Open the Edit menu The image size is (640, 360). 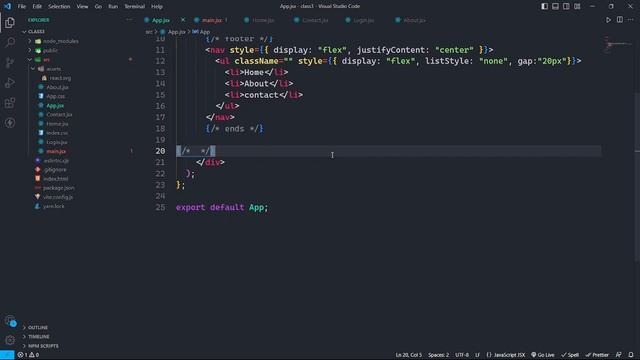tap(37, 7)
